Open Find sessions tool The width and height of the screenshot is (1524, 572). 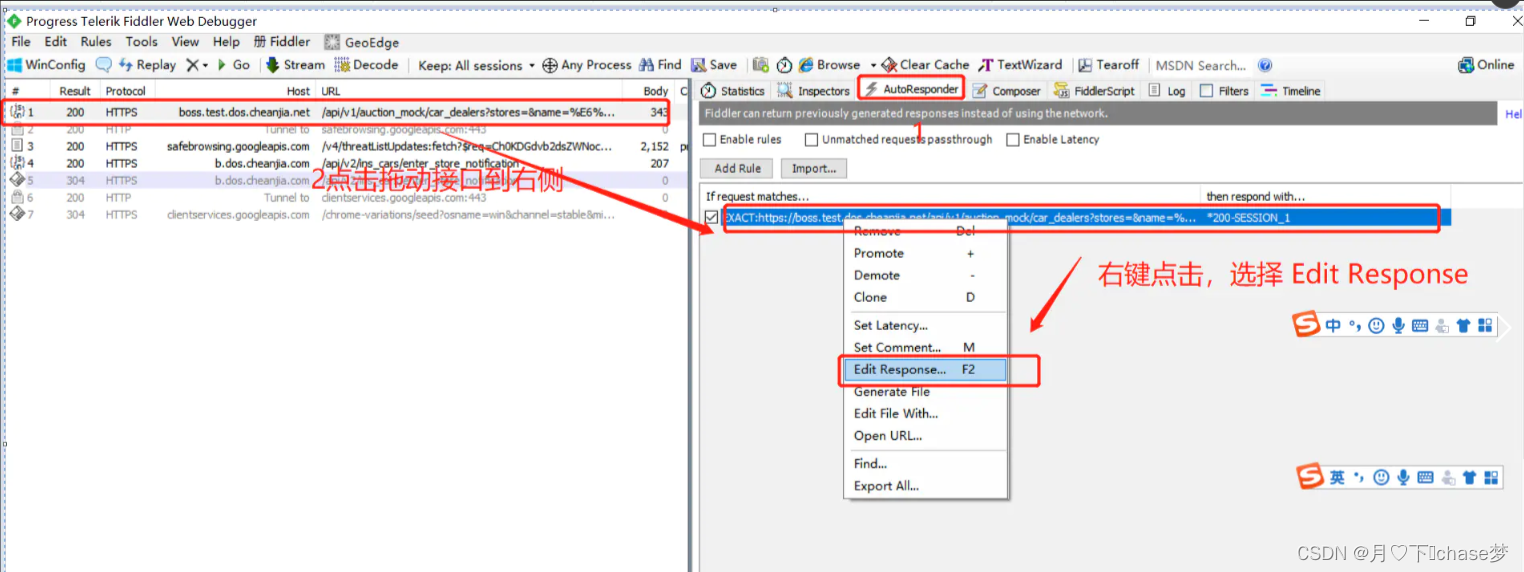click(660, 65)
